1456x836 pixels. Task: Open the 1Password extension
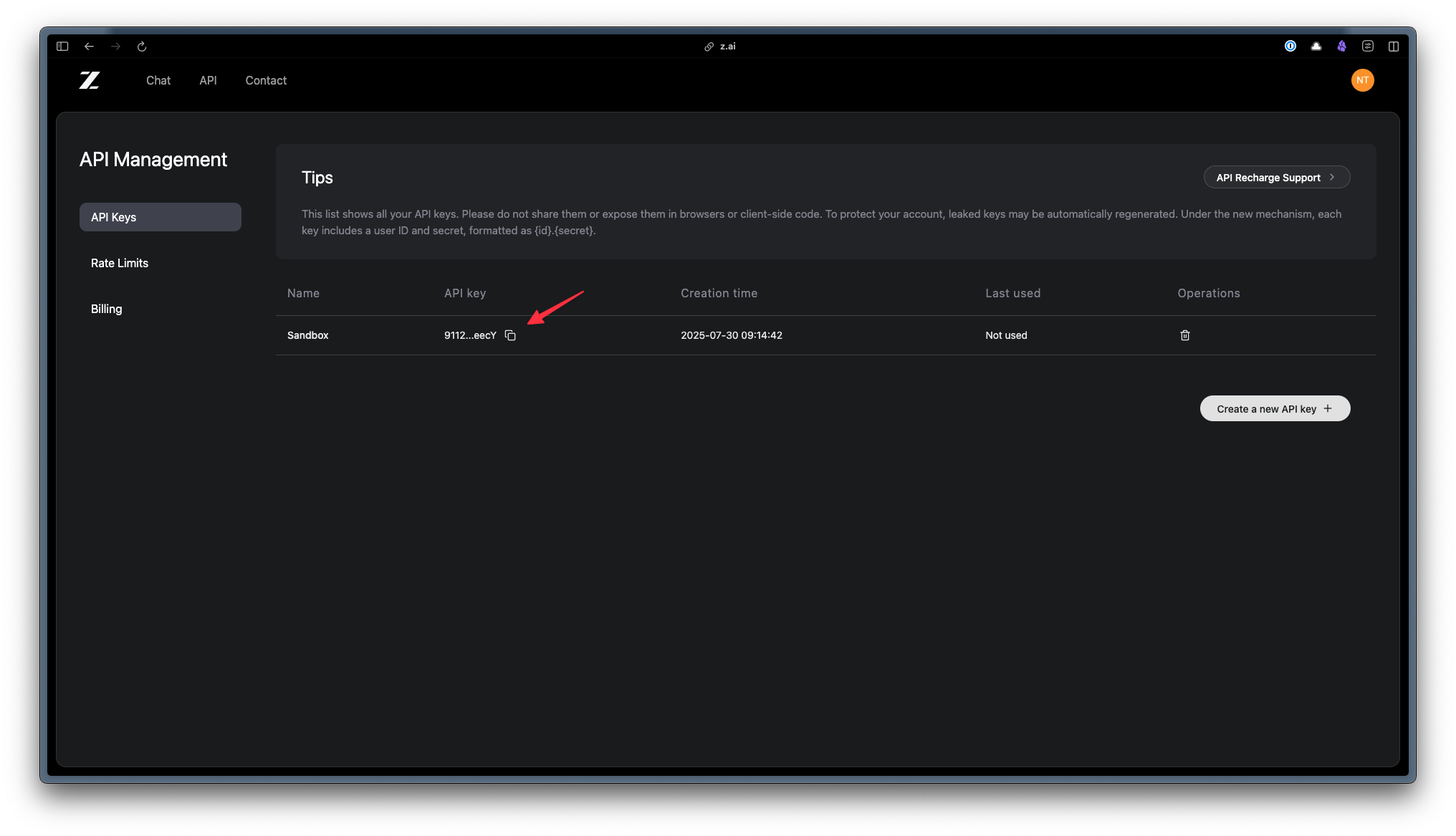coord(1290,47)
